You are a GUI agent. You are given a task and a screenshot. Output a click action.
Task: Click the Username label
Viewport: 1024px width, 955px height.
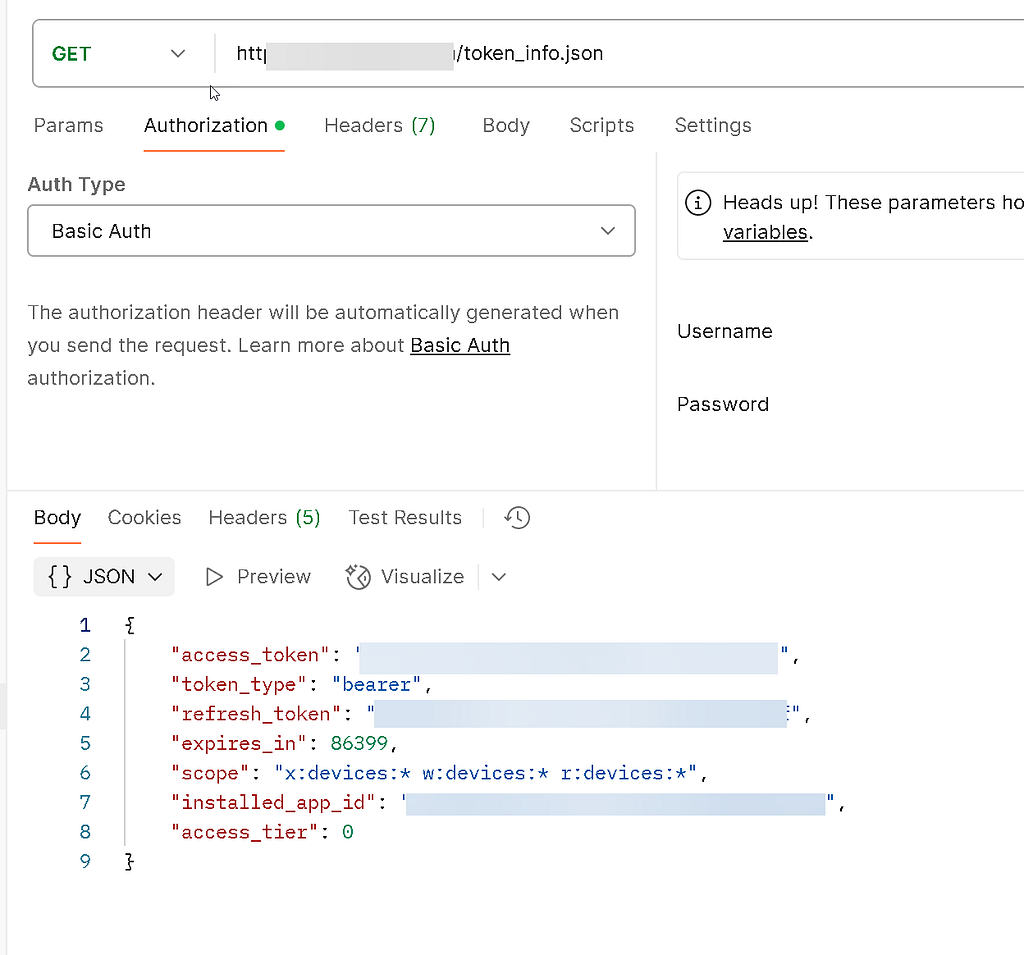[725, 331]
